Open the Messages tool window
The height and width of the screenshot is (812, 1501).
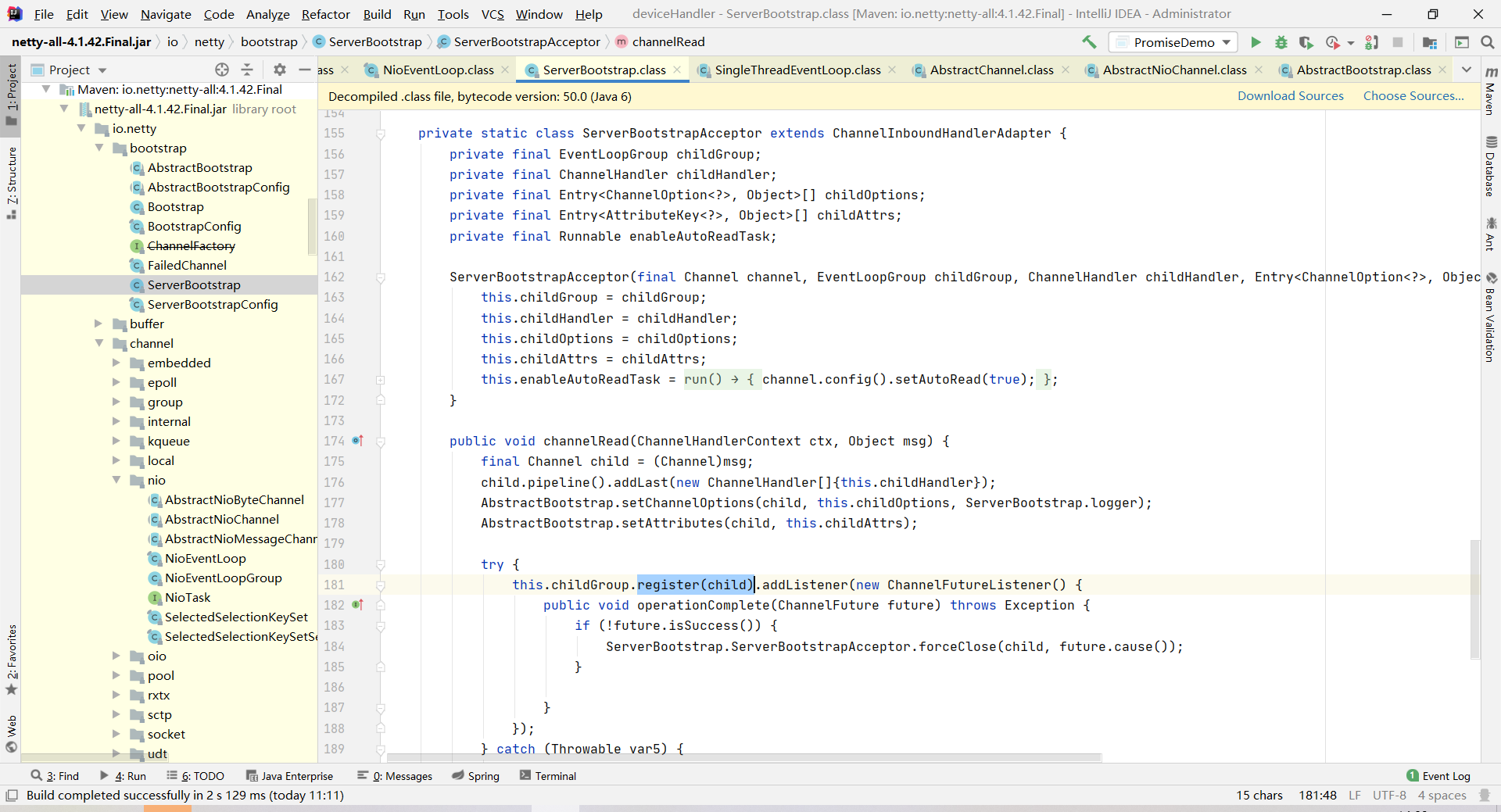395,776
